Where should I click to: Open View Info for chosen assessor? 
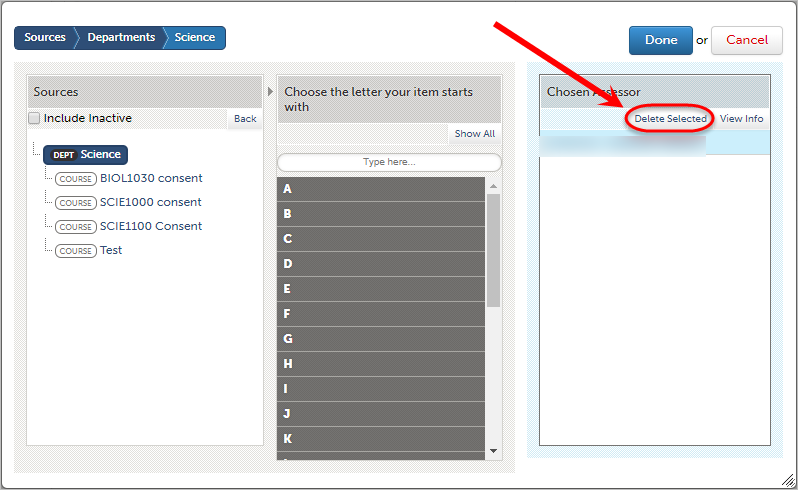pos(742,119)
